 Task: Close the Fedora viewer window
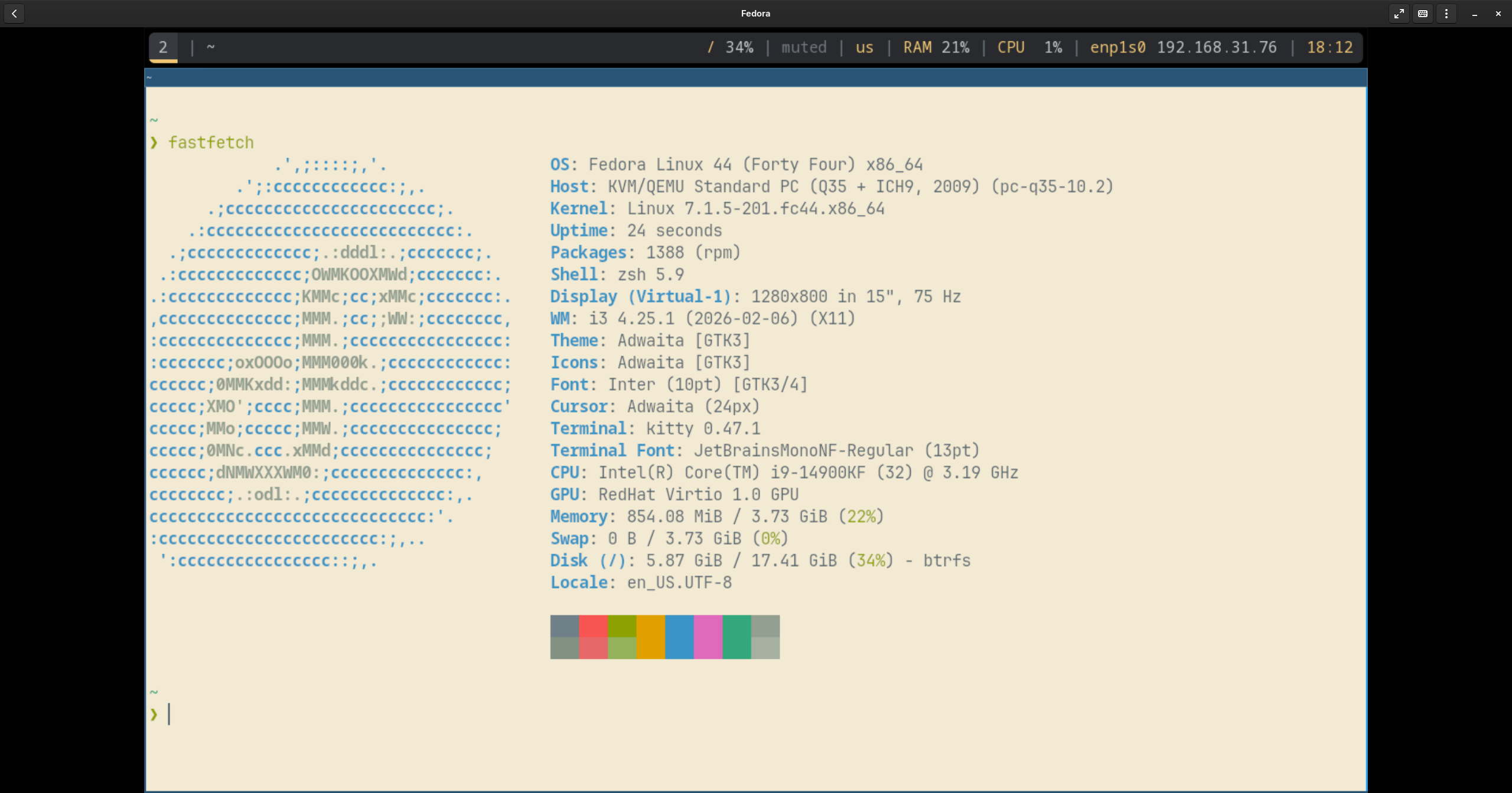point(1498,14)
